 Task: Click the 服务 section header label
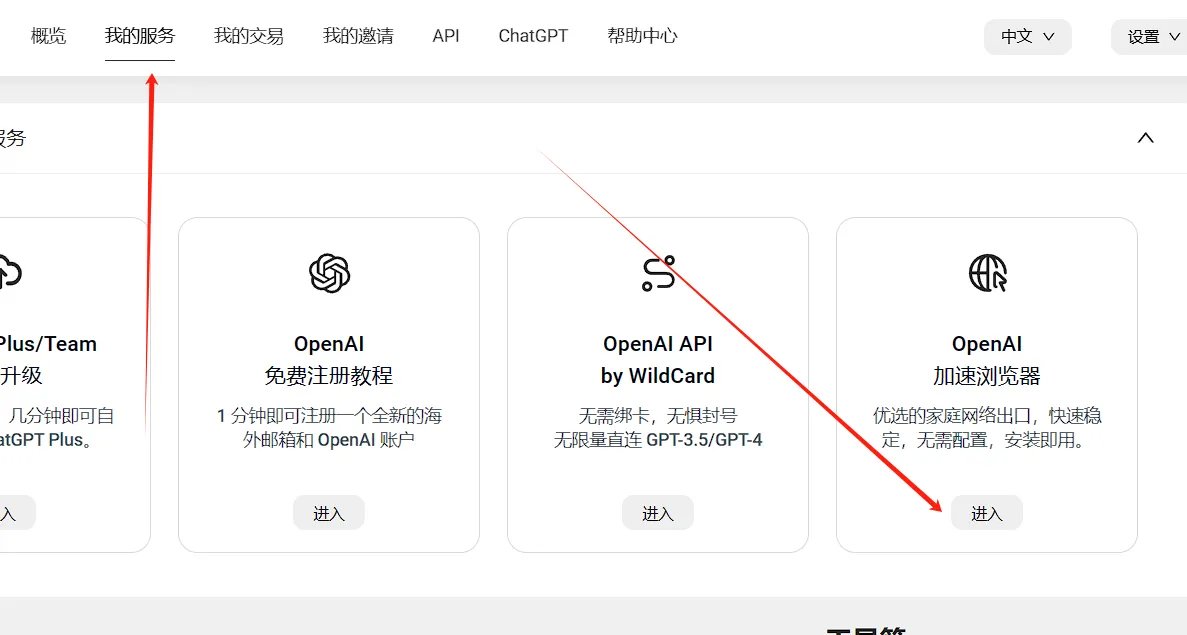pyautogui.click(x=13, y=138)
